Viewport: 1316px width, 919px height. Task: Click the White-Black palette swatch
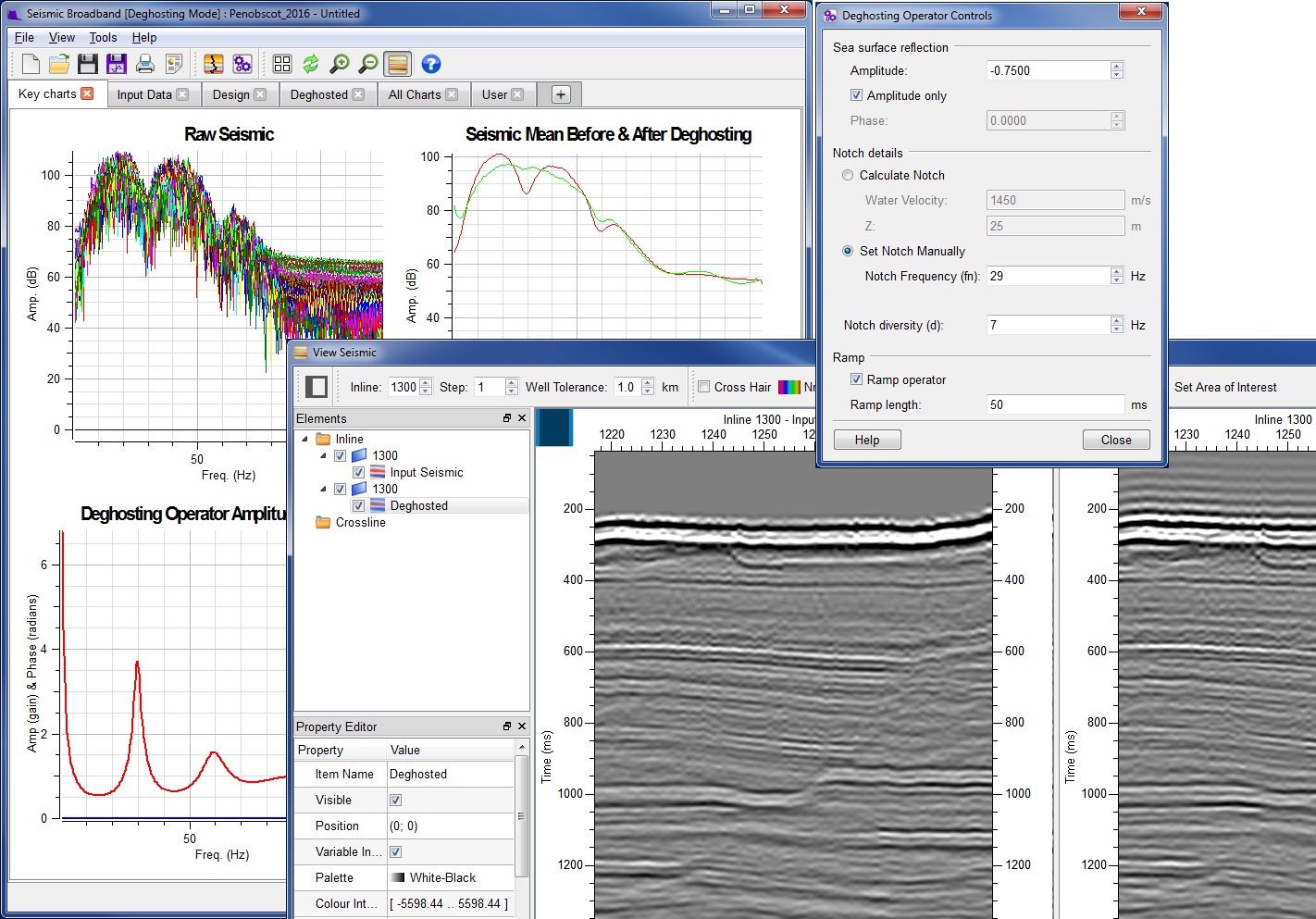[x=398, y=877]
